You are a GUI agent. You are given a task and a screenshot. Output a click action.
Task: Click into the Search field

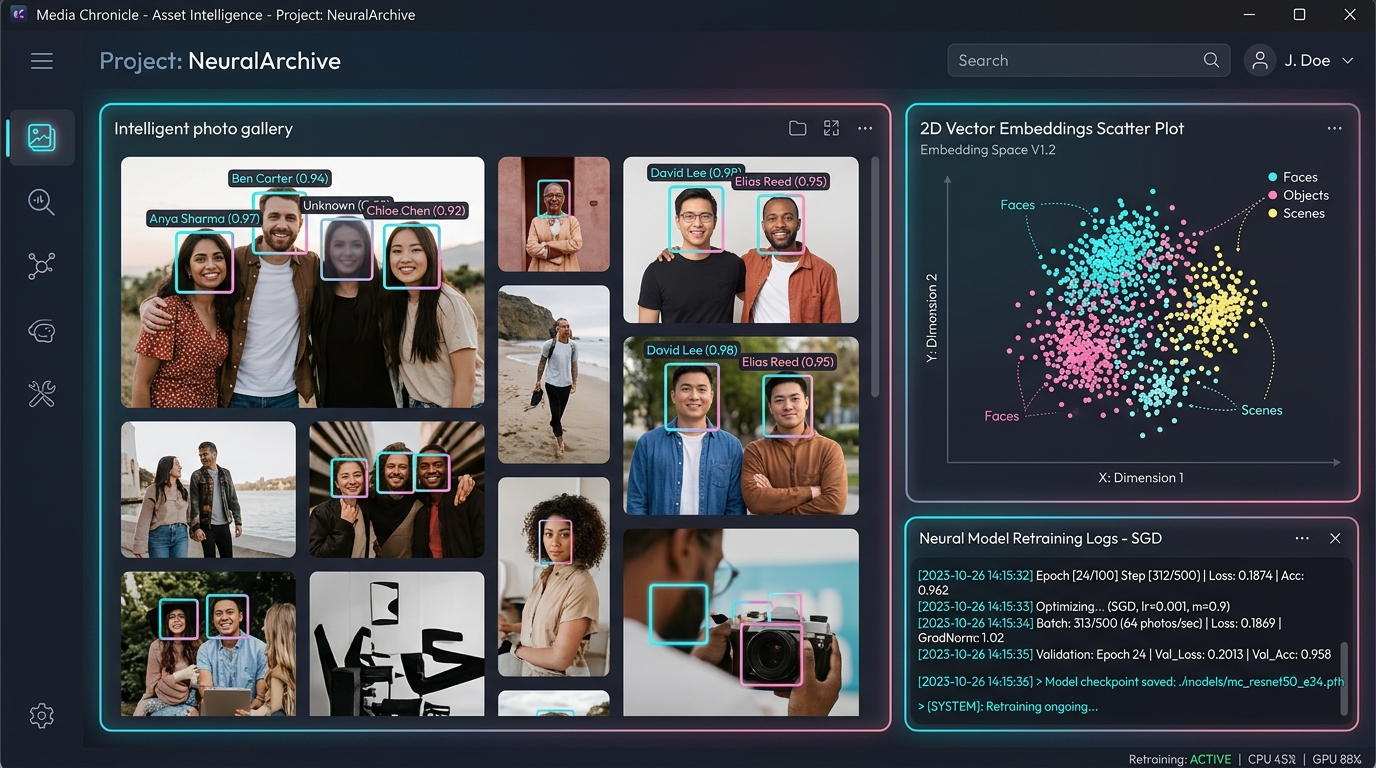coord(1088,60)
